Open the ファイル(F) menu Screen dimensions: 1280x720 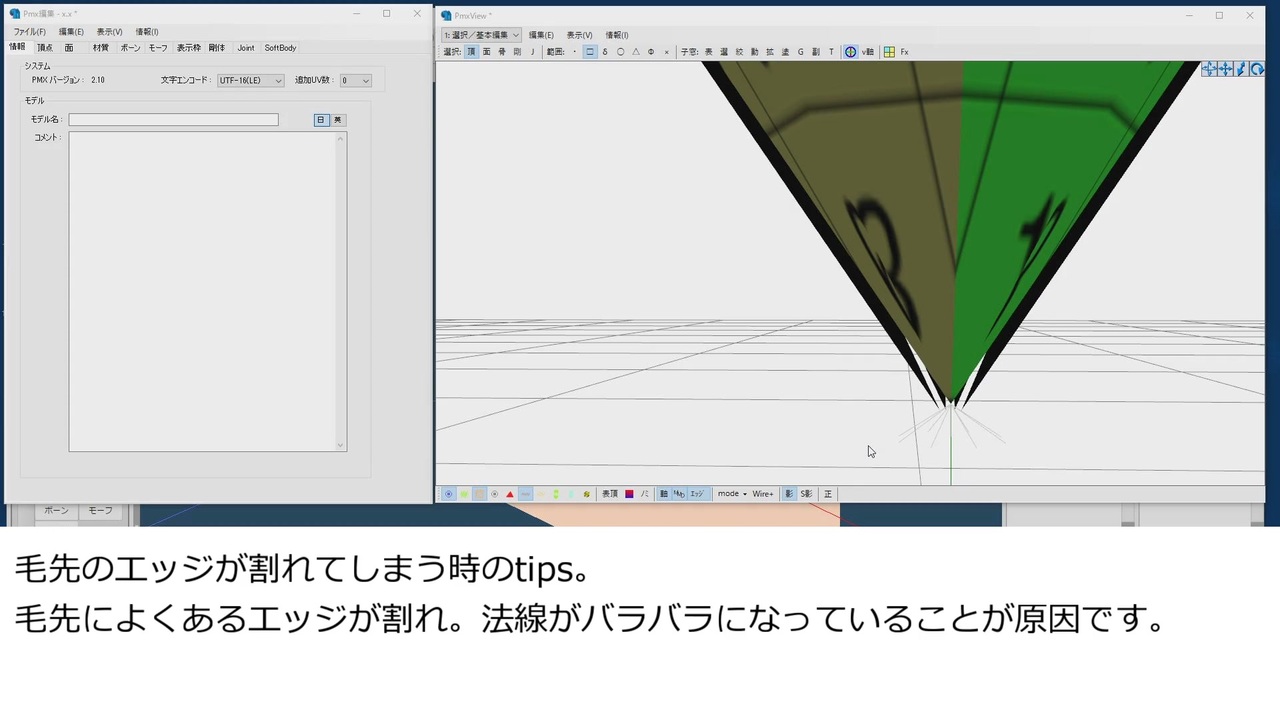(29, 32)
